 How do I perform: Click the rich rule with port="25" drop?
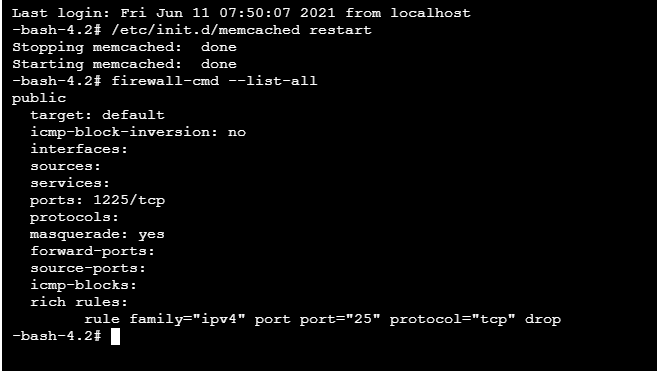tap(322, 319)
